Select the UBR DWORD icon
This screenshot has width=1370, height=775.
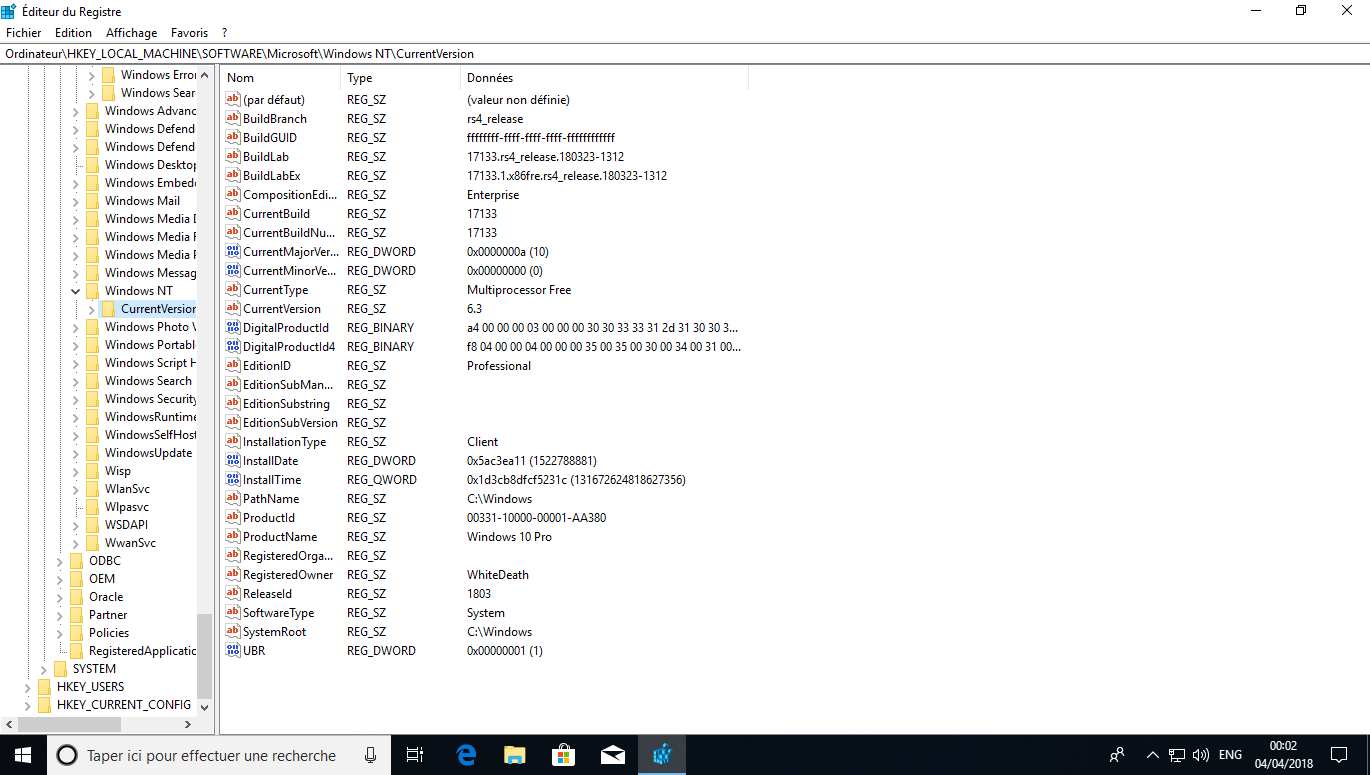click(x=233, y=651)
